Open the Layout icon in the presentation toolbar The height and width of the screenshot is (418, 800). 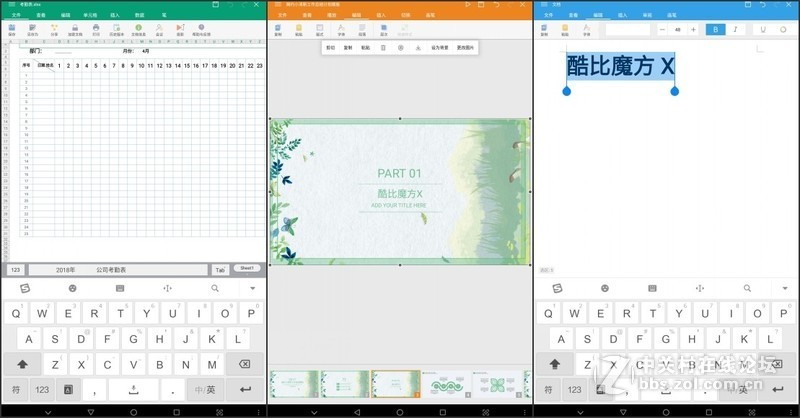click(x=320, y=30)
